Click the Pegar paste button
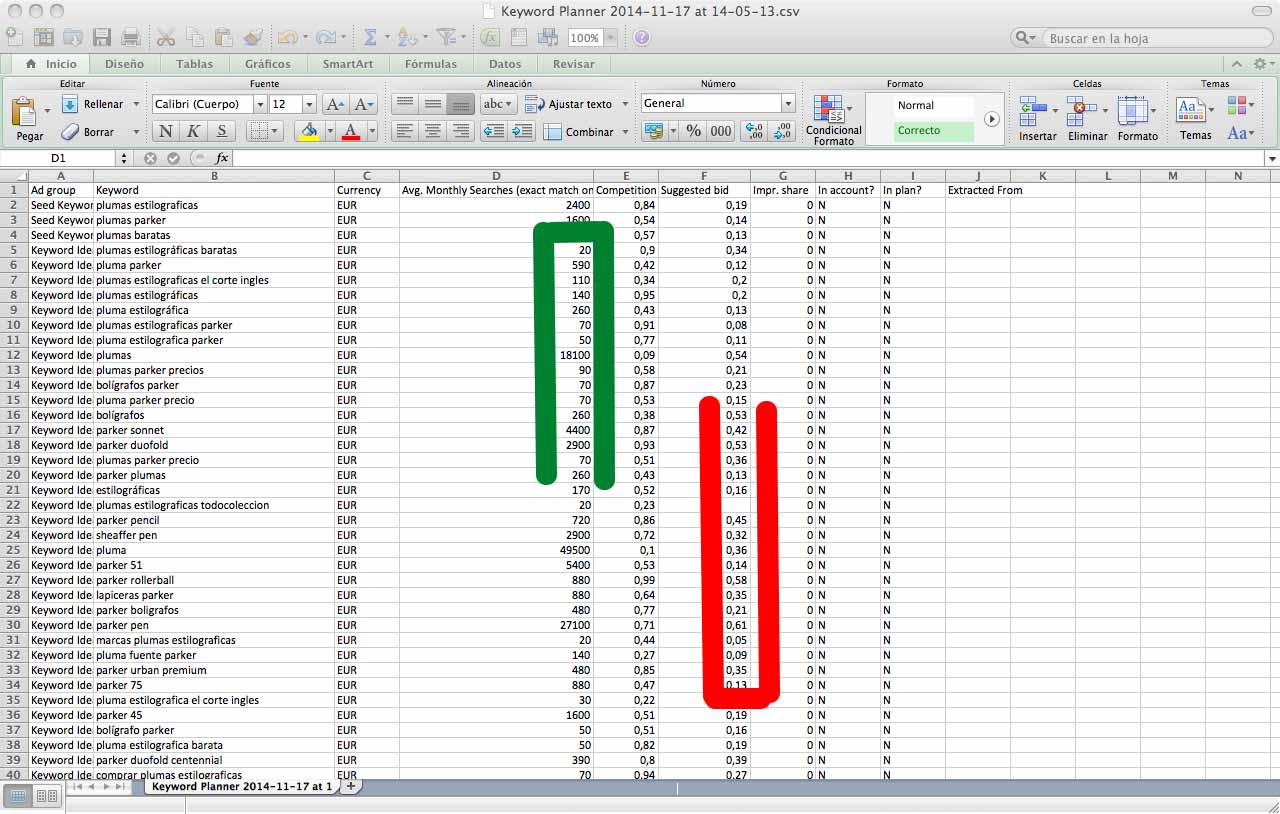This screenshot has width=1280, height=814. tap(29, 119)
